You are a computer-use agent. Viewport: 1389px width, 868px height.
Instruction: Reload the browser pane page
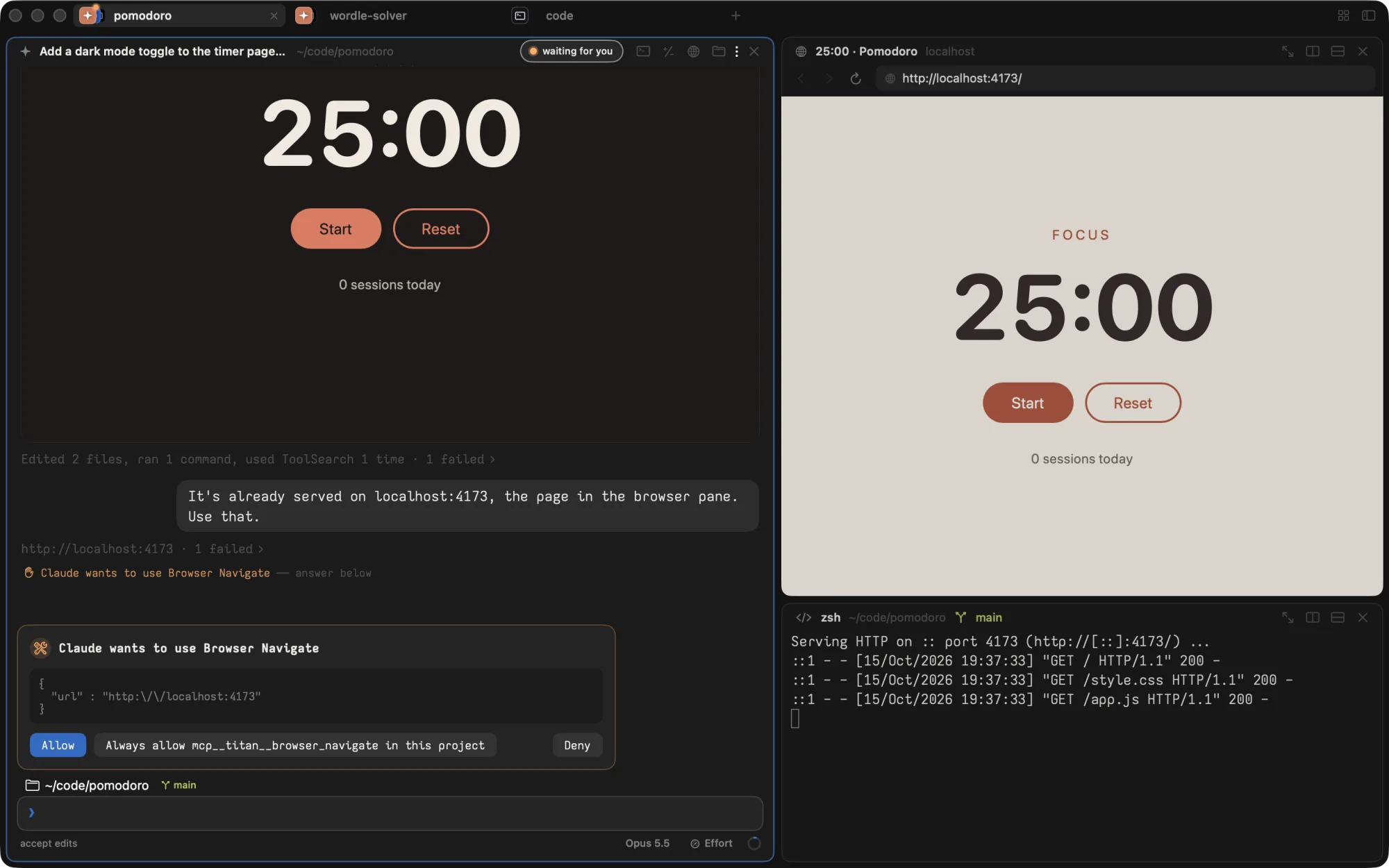856,78
